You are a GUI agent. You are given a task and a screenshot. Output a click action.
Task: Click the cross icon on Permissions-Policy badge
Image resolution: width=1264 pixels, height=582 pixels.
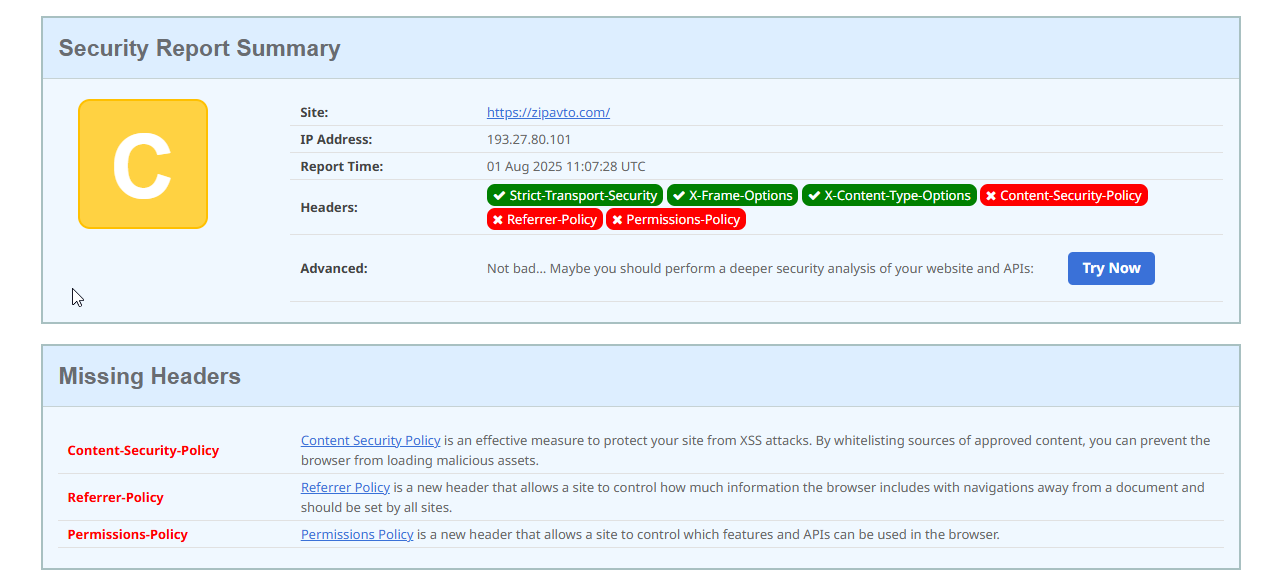[617, 220]
